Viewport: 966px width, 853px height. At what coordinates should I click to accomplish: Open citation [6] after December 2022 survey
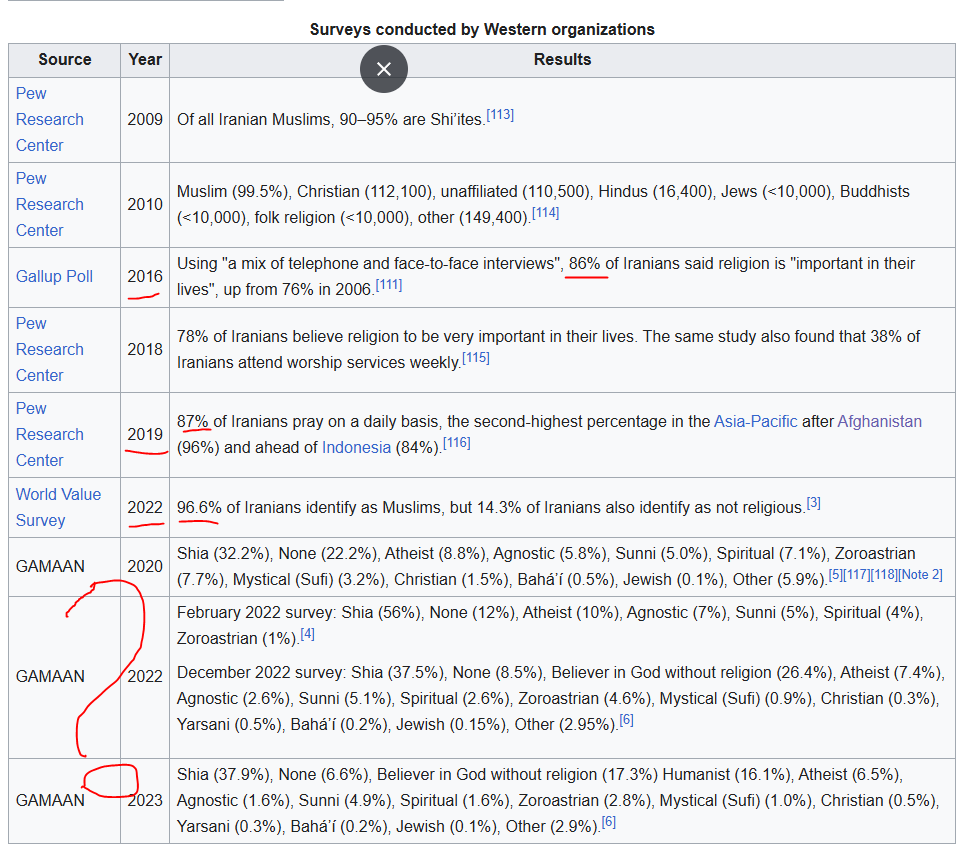coord(626,719)
